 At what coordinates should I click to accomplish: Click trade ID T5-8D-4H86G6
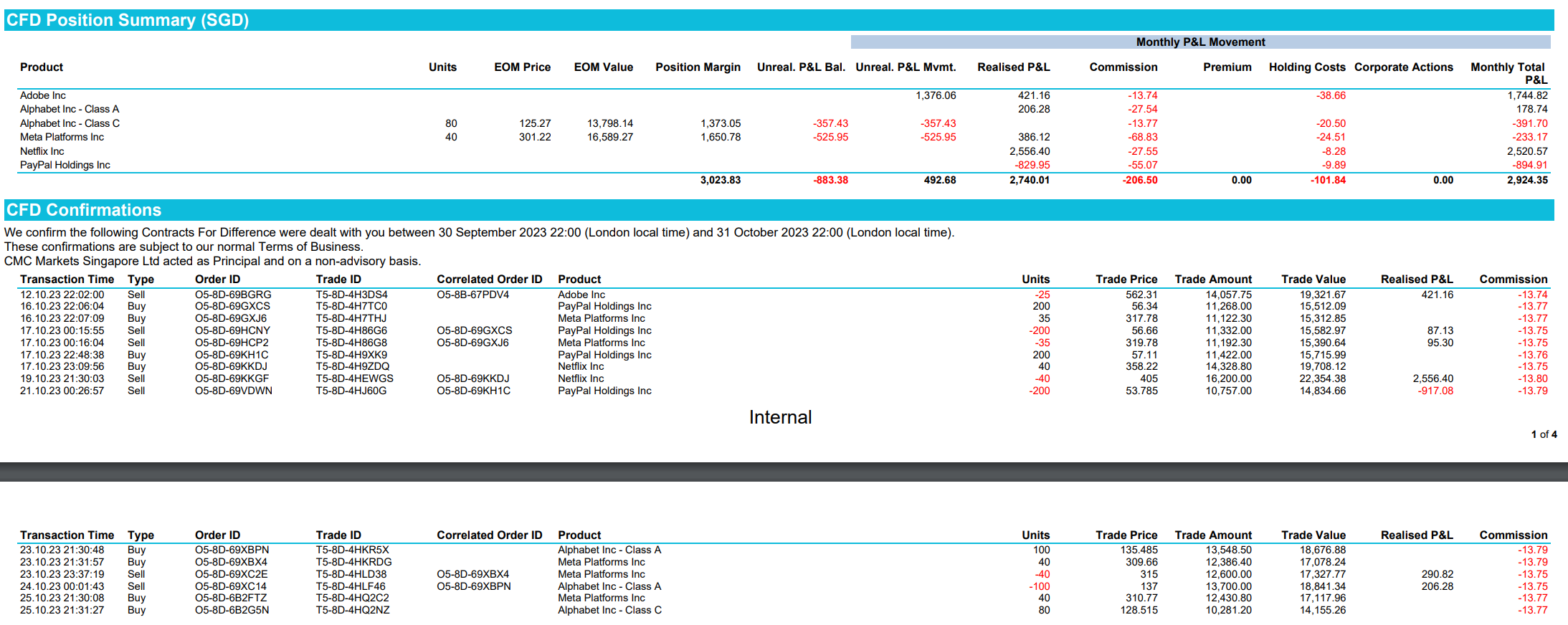coord(351,330)
